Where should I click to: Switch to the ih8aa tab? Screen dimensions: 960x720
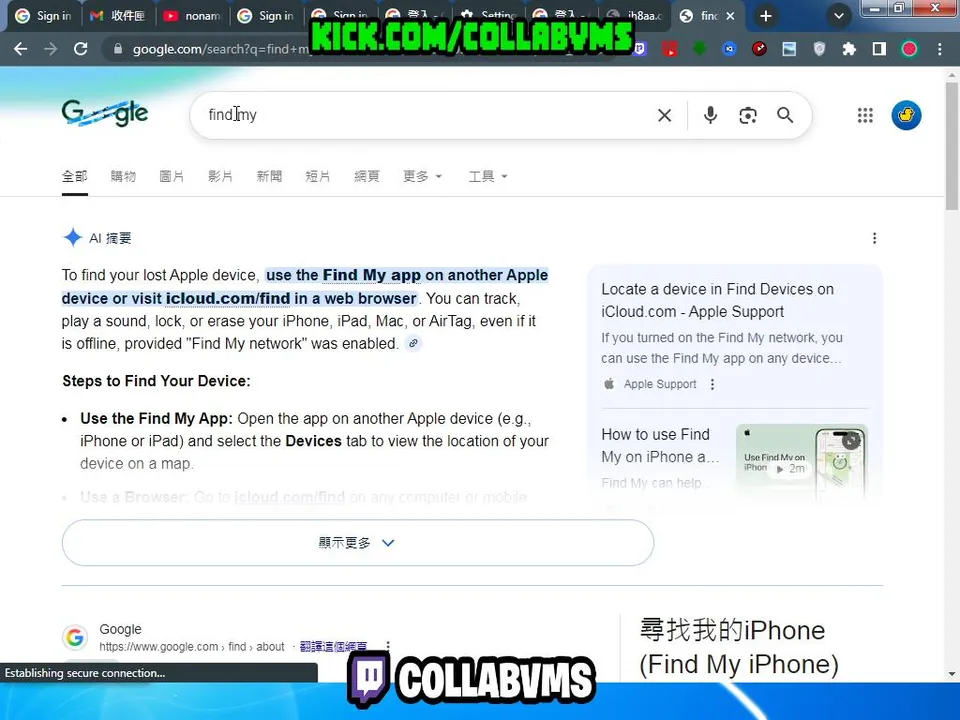click(634, 16)
